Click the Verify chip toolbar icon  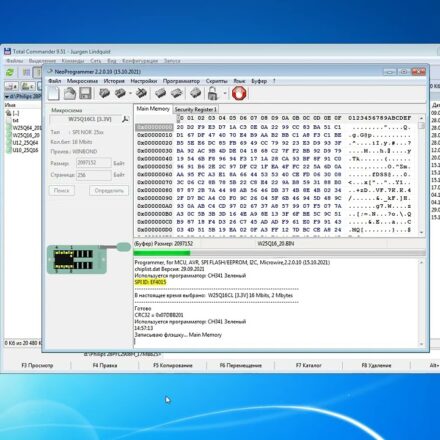tap(141, 93)
